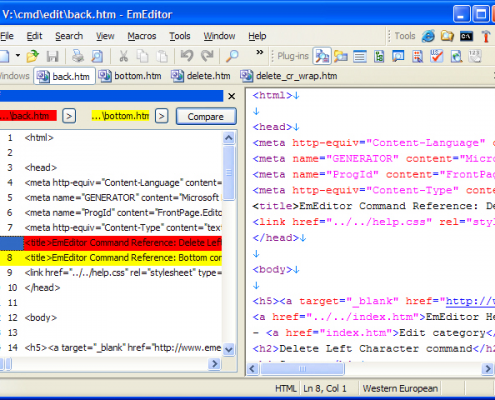Click the Save floppy disk icon

click(53, 56)
